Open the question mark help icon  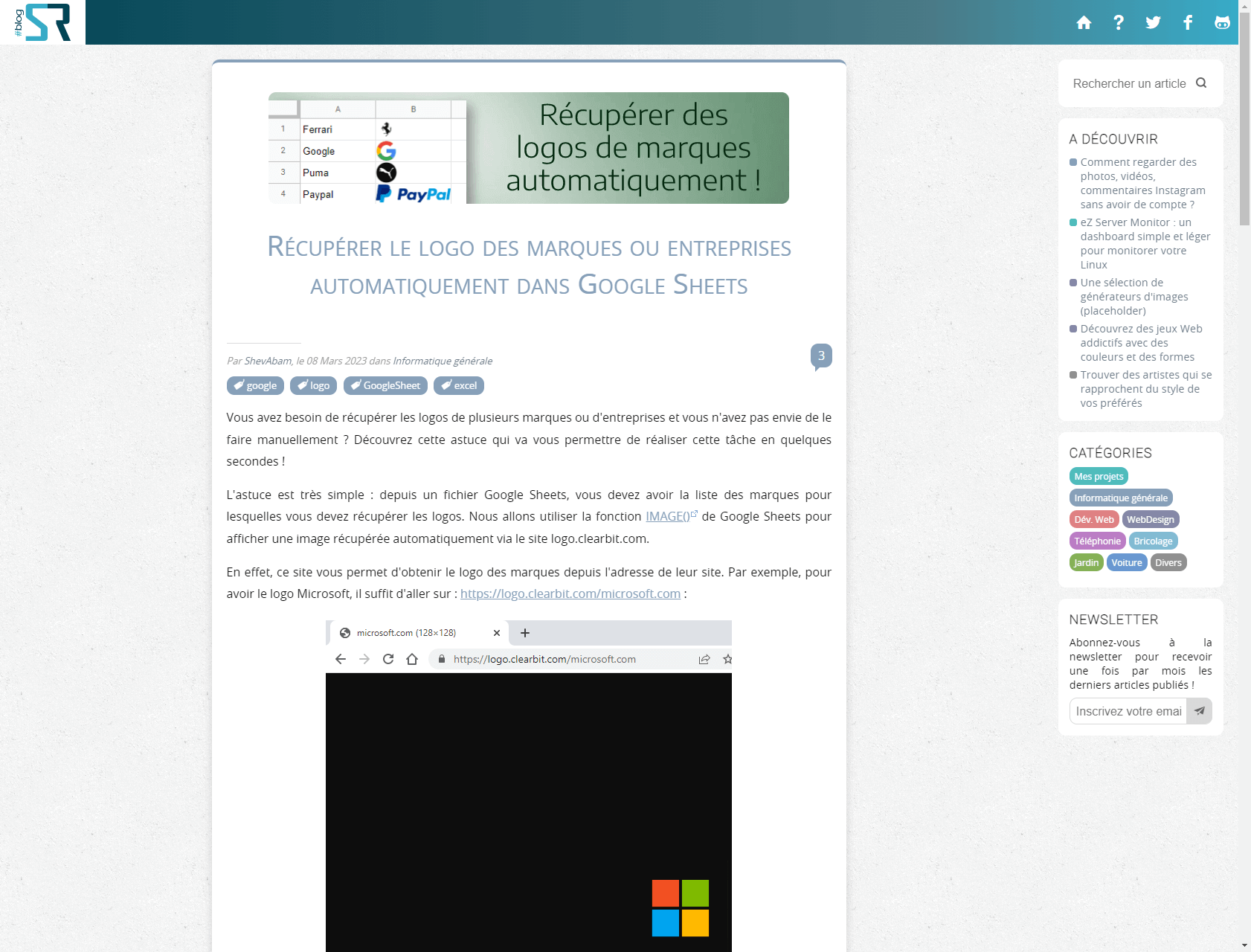(x=1119, y=22)
